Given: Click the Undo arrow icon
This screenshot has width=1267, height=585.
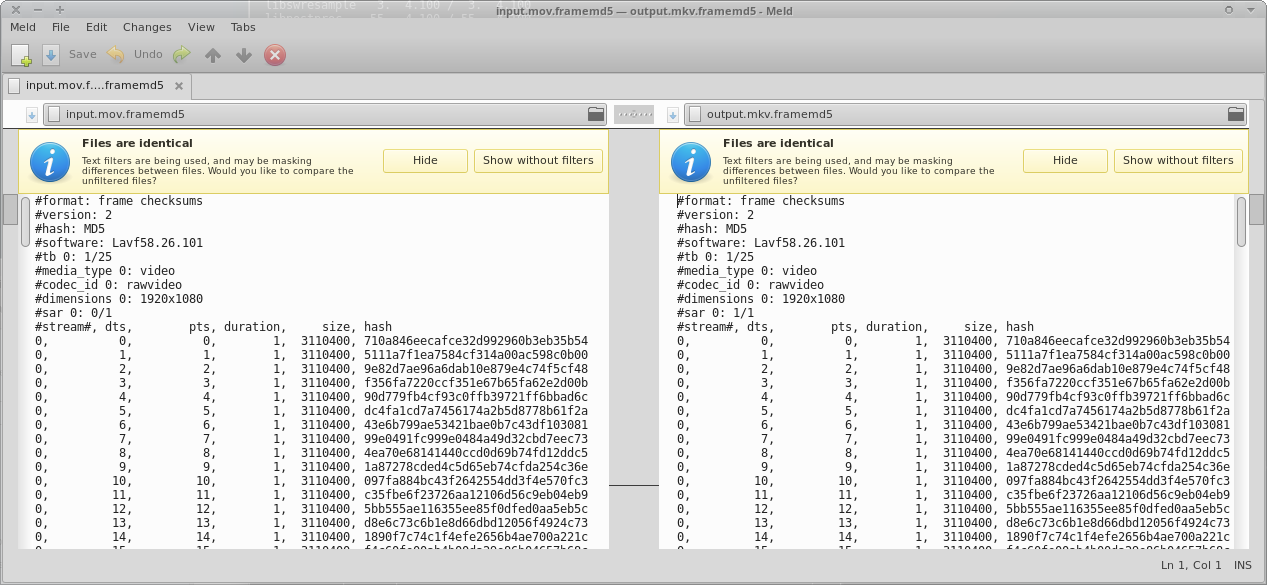Looking at the screenshot, I should (x=116, y=55).
